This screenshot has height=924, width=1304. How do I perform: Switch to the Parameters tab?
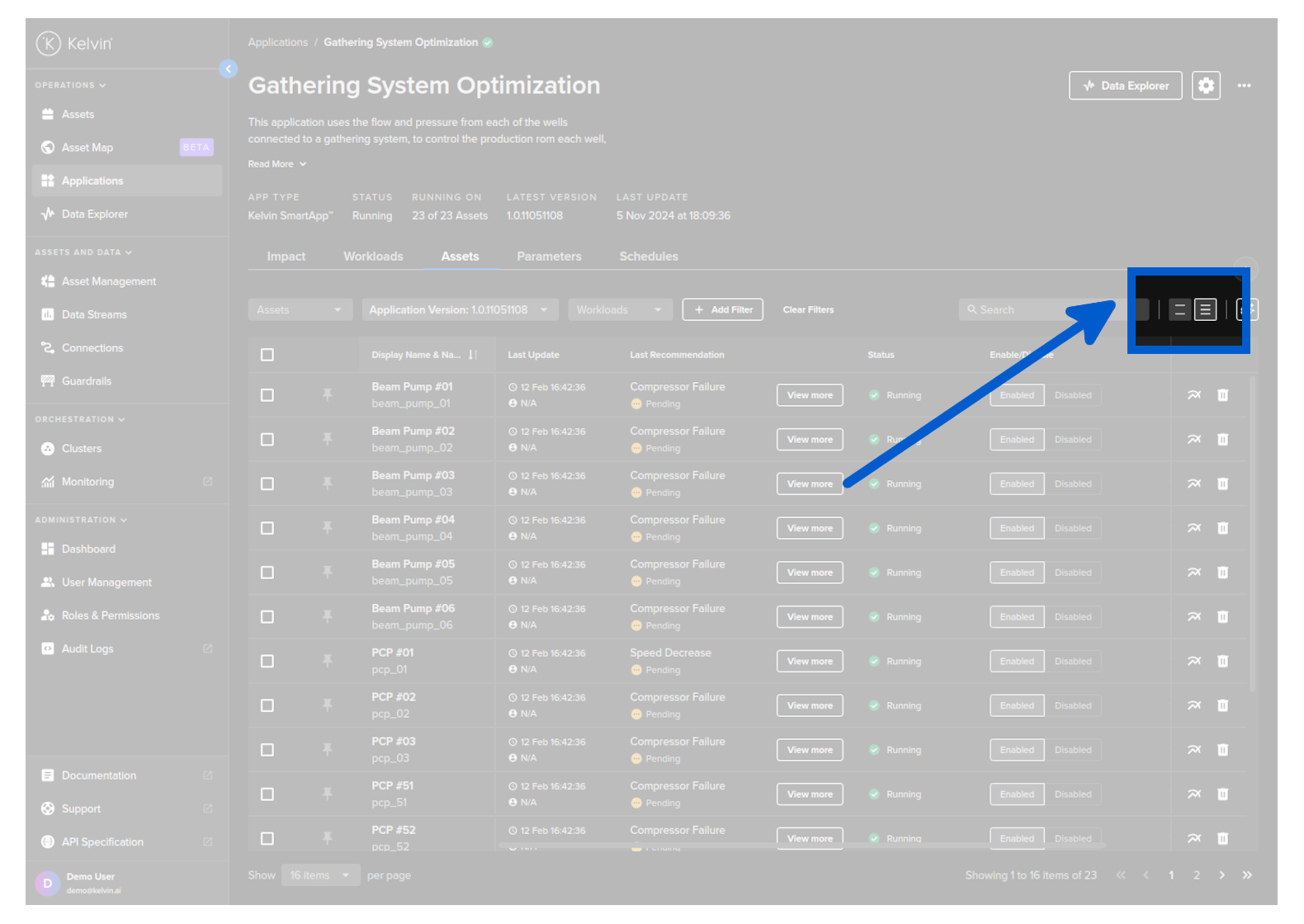coord(549,257)
